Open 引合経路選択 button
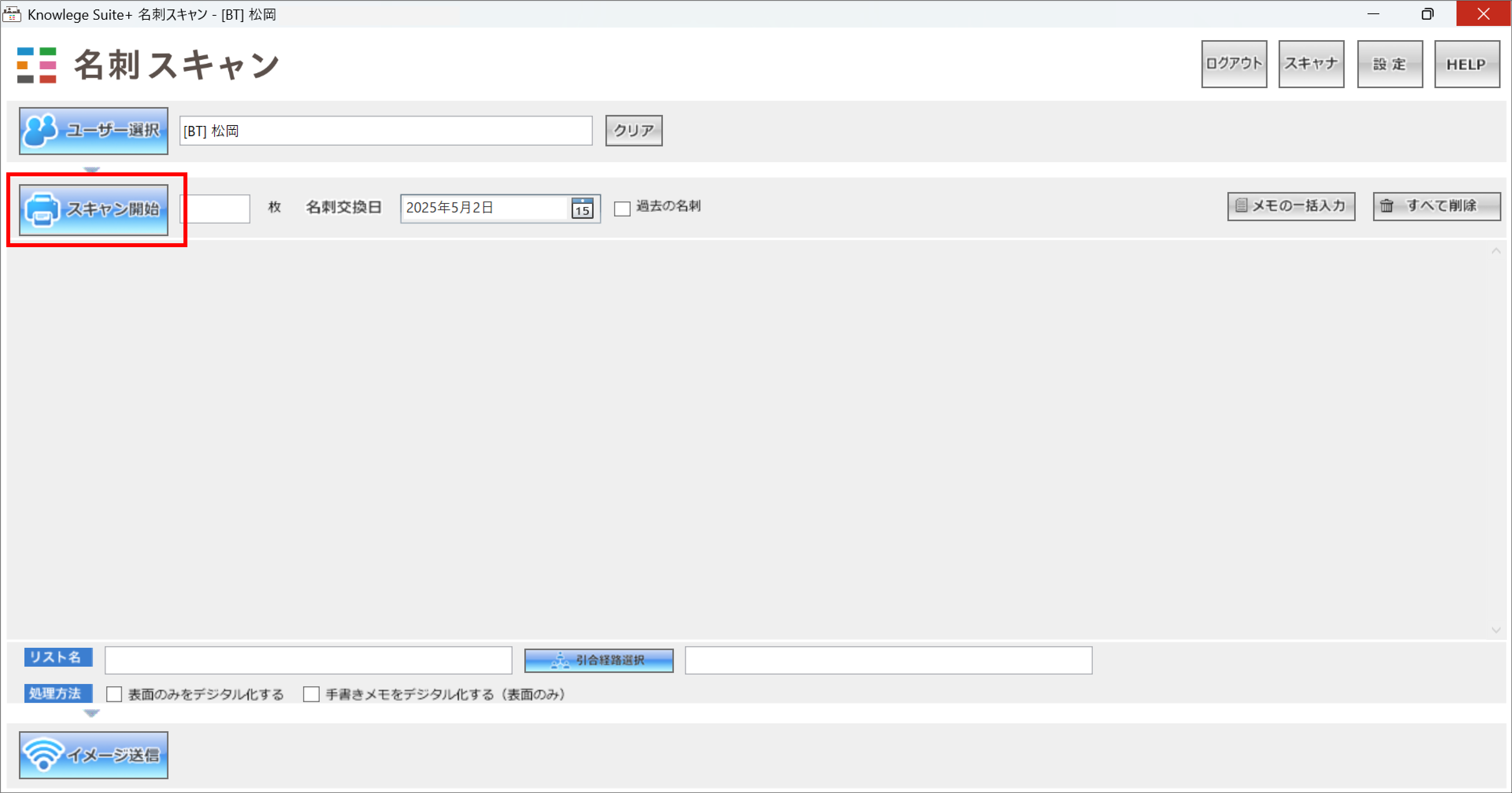Viewport: 1512px width, 793px height. 599,660
